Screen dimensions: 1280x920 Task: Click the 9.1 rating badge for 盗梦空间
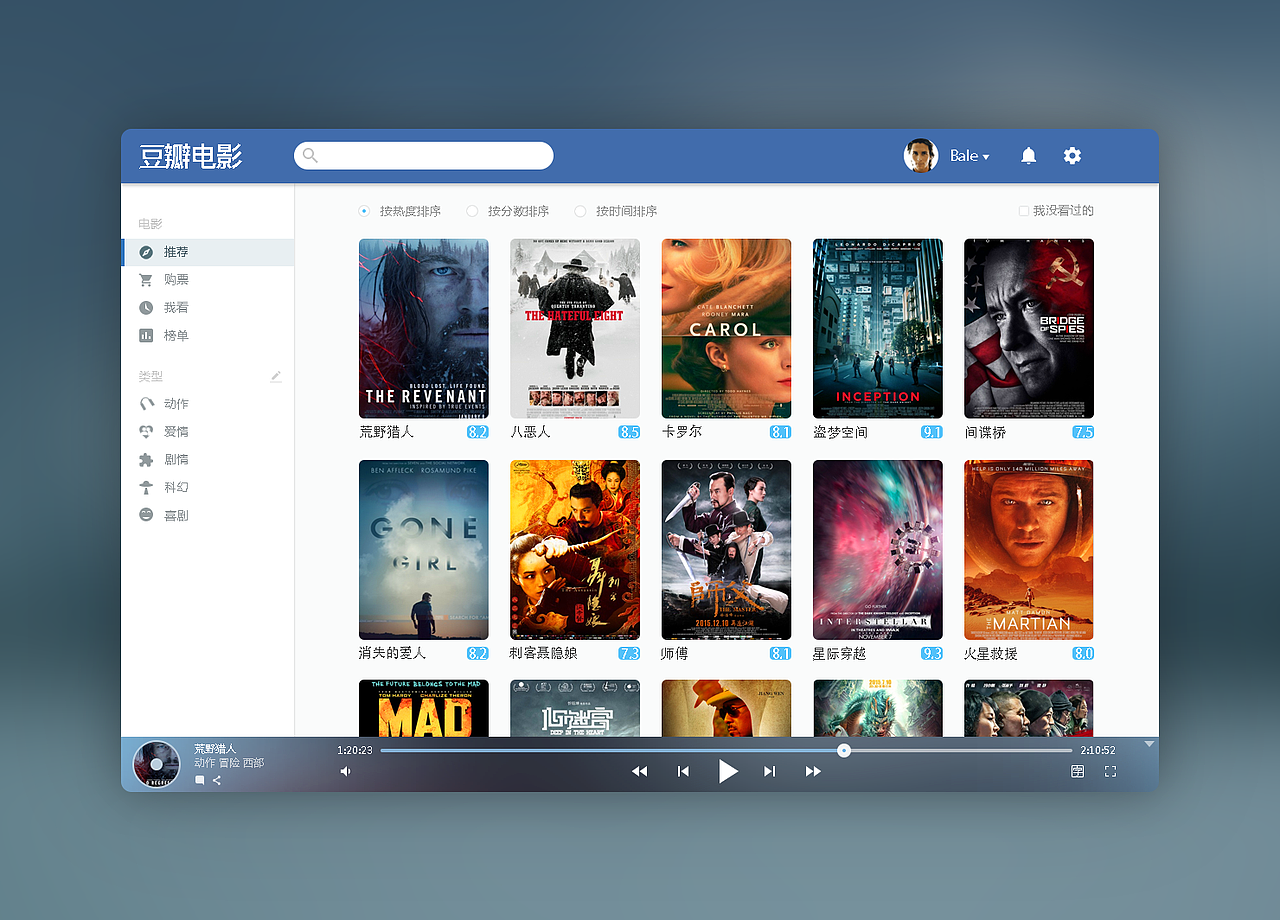click(x=932, y=432)
